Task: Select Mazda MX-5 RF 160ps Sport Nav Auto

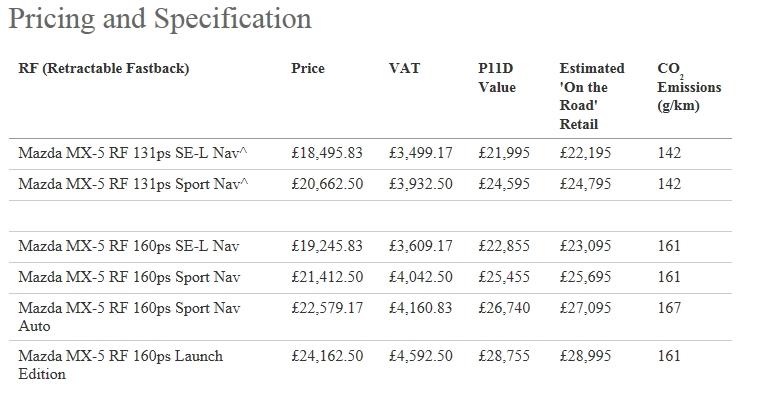Action: (x=129, y=317)
